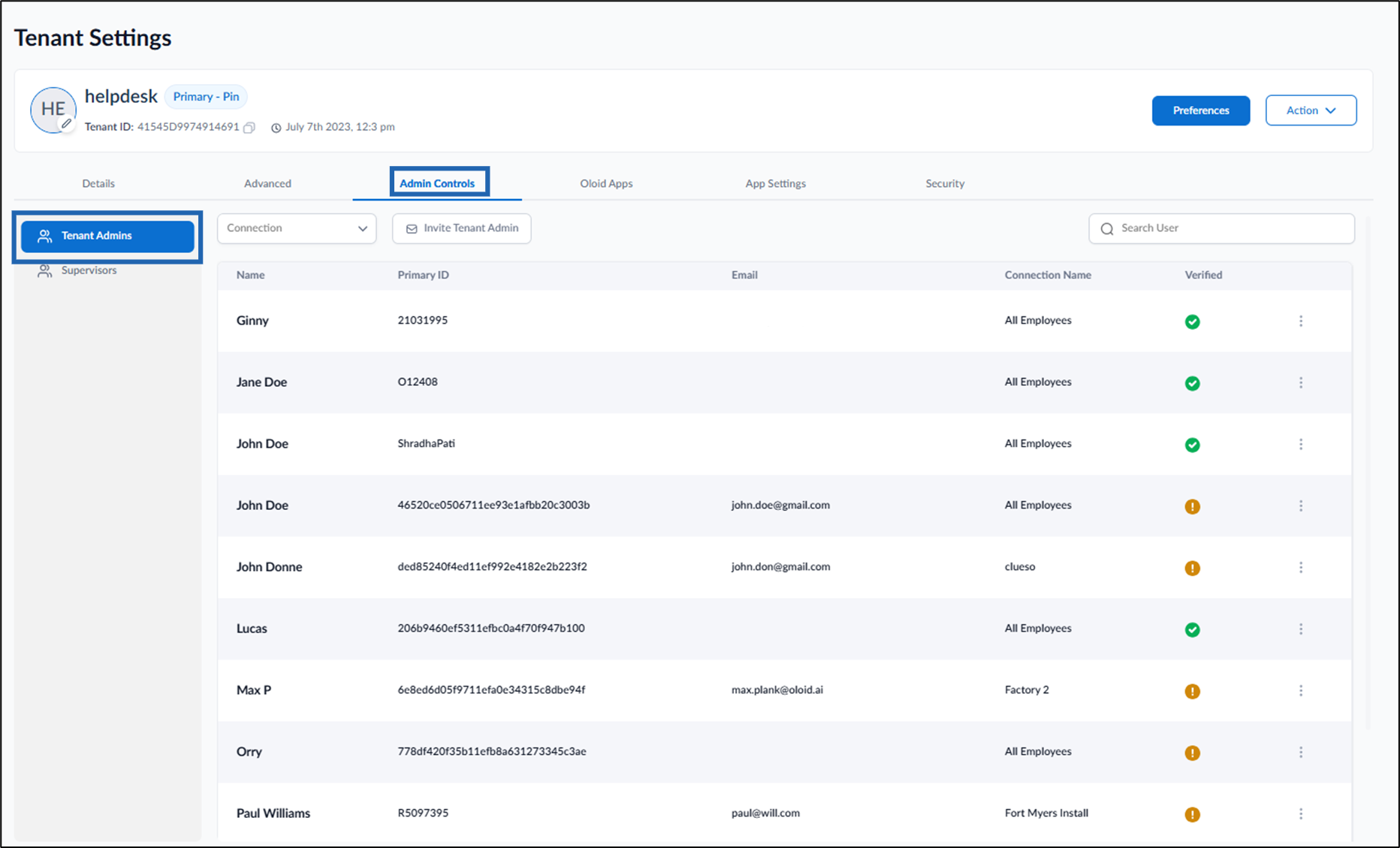Click email john.don@gmail.com
This screenshot has height=848, width=1400.
click(780, 567)
